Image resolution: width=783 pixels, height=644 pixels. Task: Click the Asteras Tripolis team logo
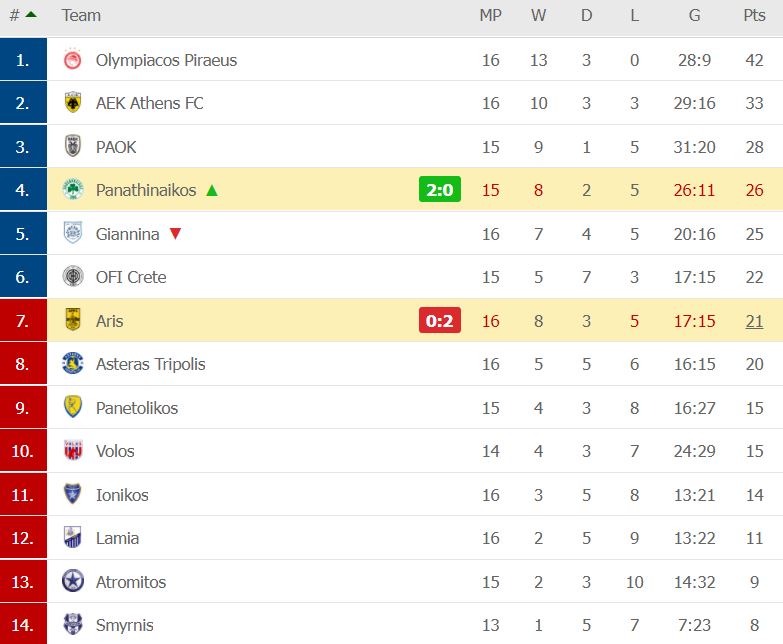point(72,364)
